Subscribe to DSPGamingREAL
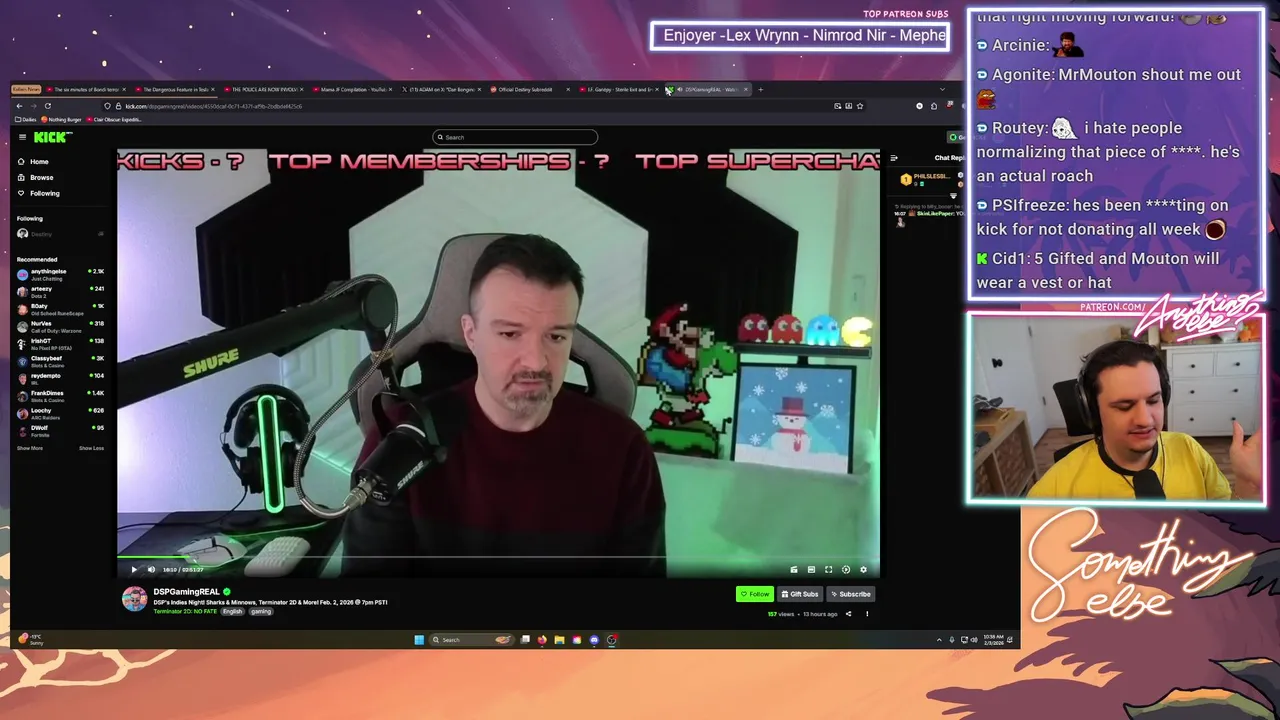 coord(851,594)
